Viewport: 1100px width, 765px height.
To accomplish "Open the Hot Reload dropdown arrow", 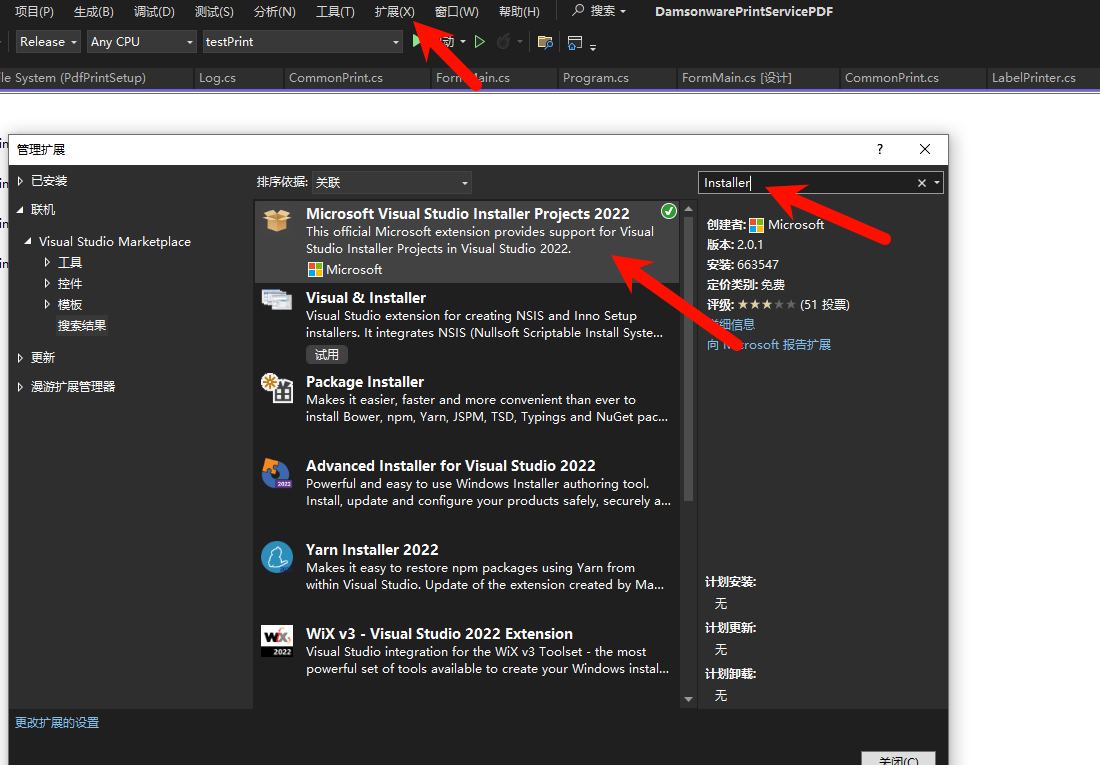I will [x=520, y=42].
